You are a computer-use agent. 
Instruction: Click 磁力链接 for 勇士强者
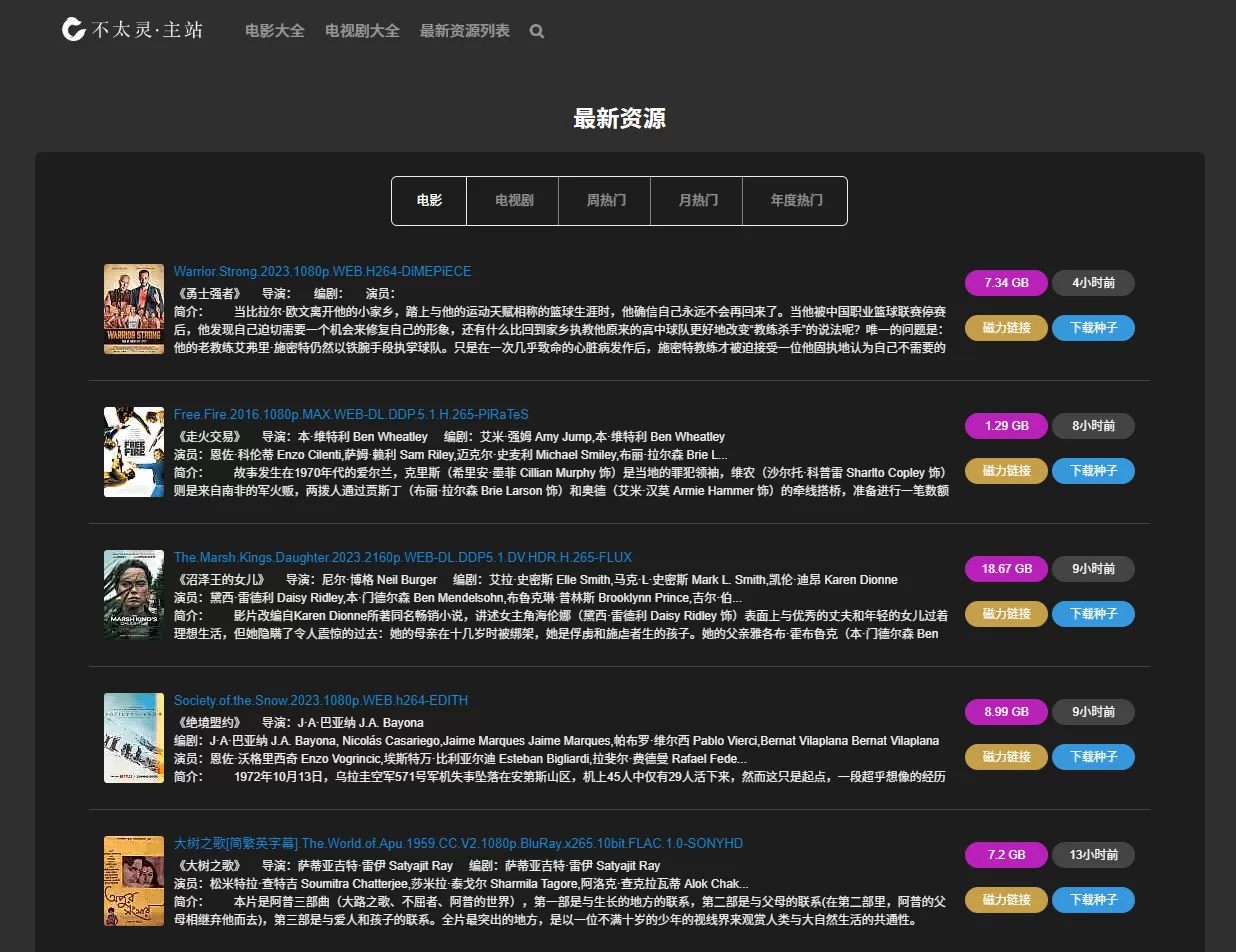tap(1006, 327)
